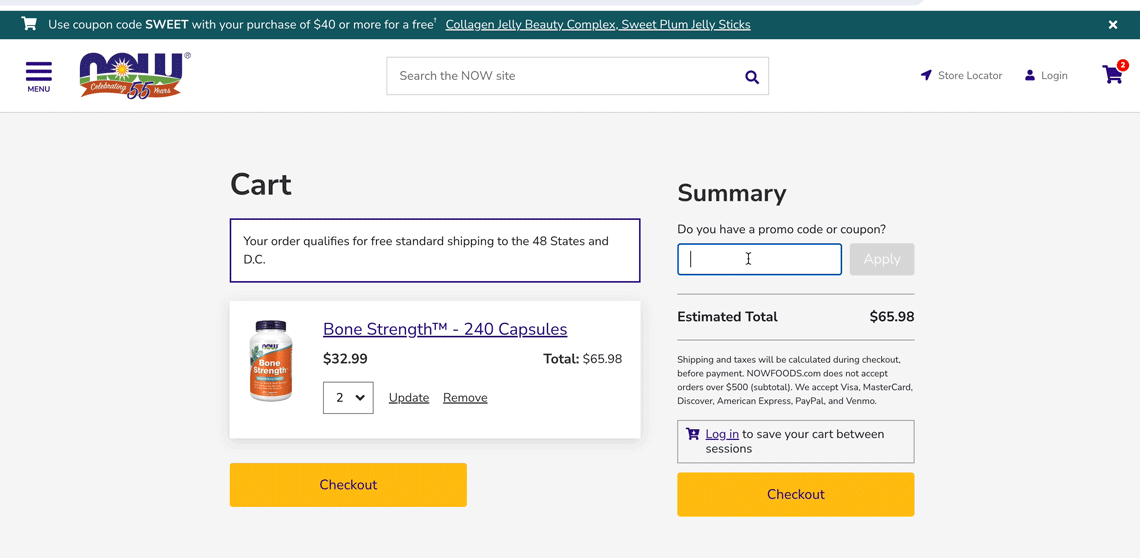Follow the Log in link to save cart
Image resolution: width=1140 pixels, height=558 pixels.
pyautogui.click(x=721, y=434)
